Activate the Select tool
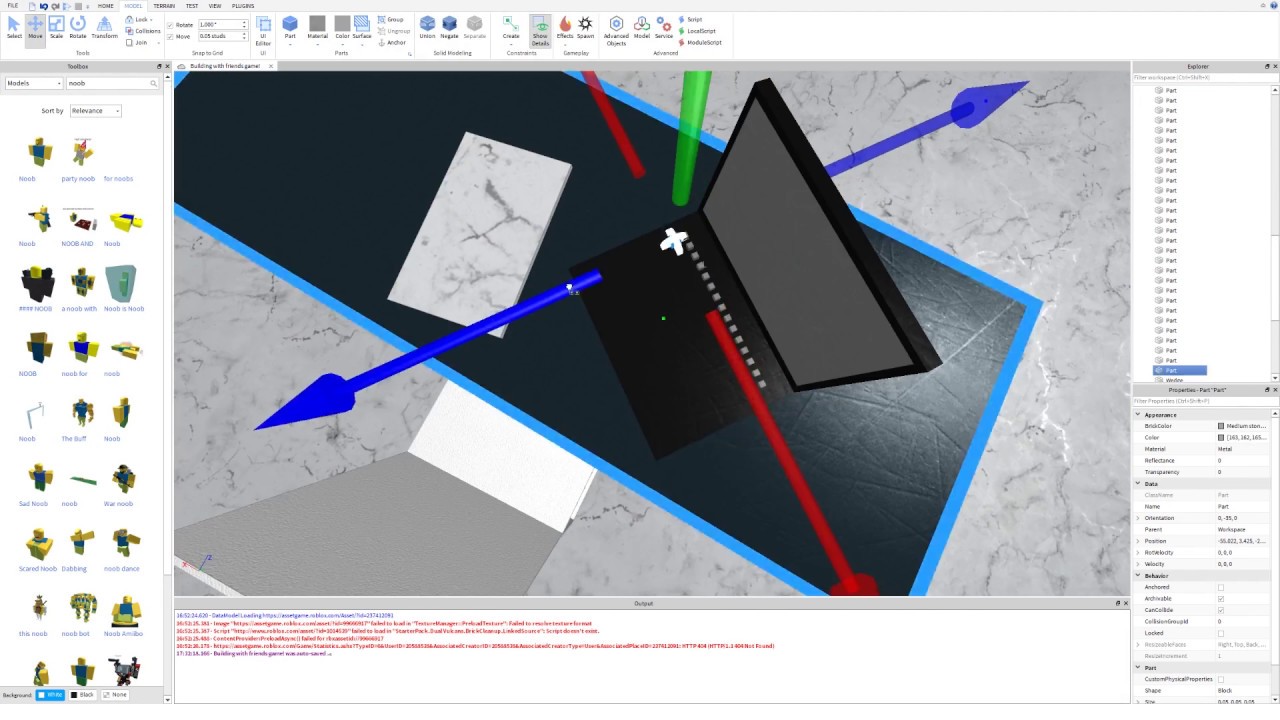This screenshot has width=1280, height=720. point(14,27)
